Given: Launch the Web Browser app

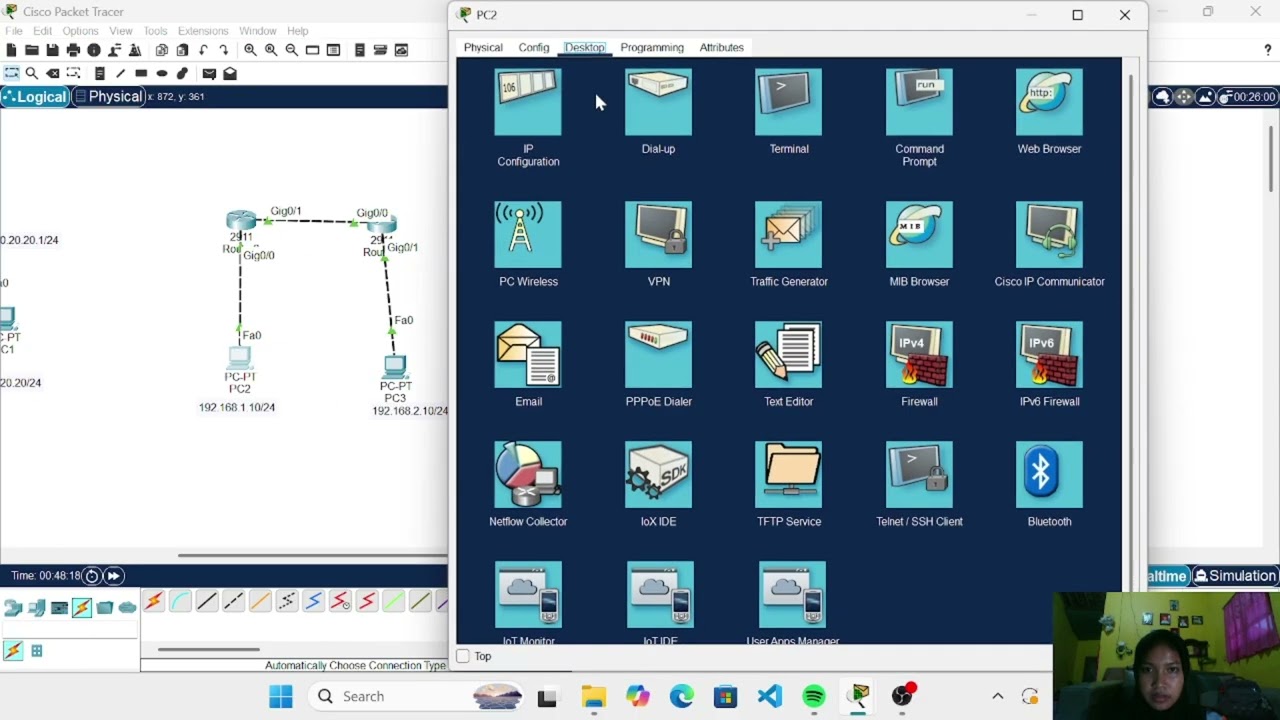Looking at the screenshot, I should (1049, 103).
